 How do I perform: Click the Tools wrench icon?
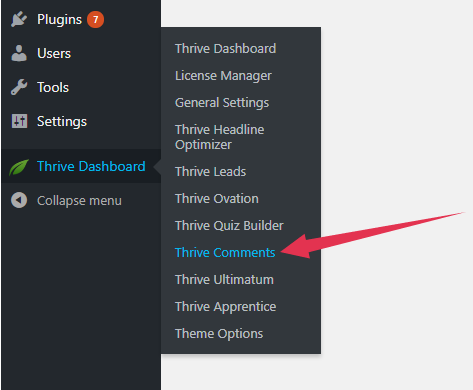tap(19, 87)
